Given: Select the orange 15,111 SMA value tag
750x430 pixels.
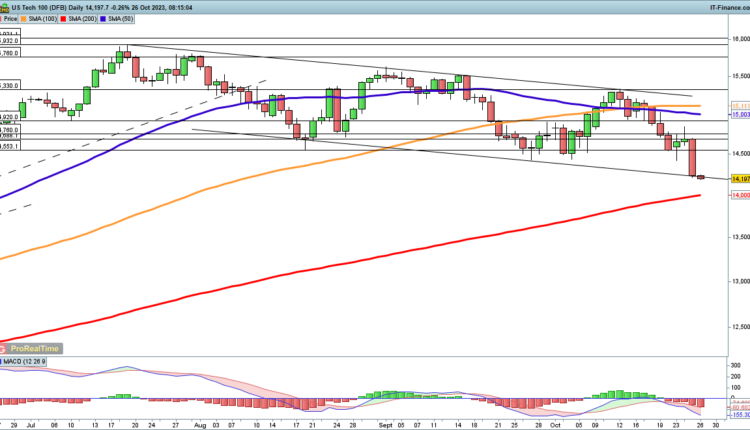Looking at the screenshot, I should 740,105.
